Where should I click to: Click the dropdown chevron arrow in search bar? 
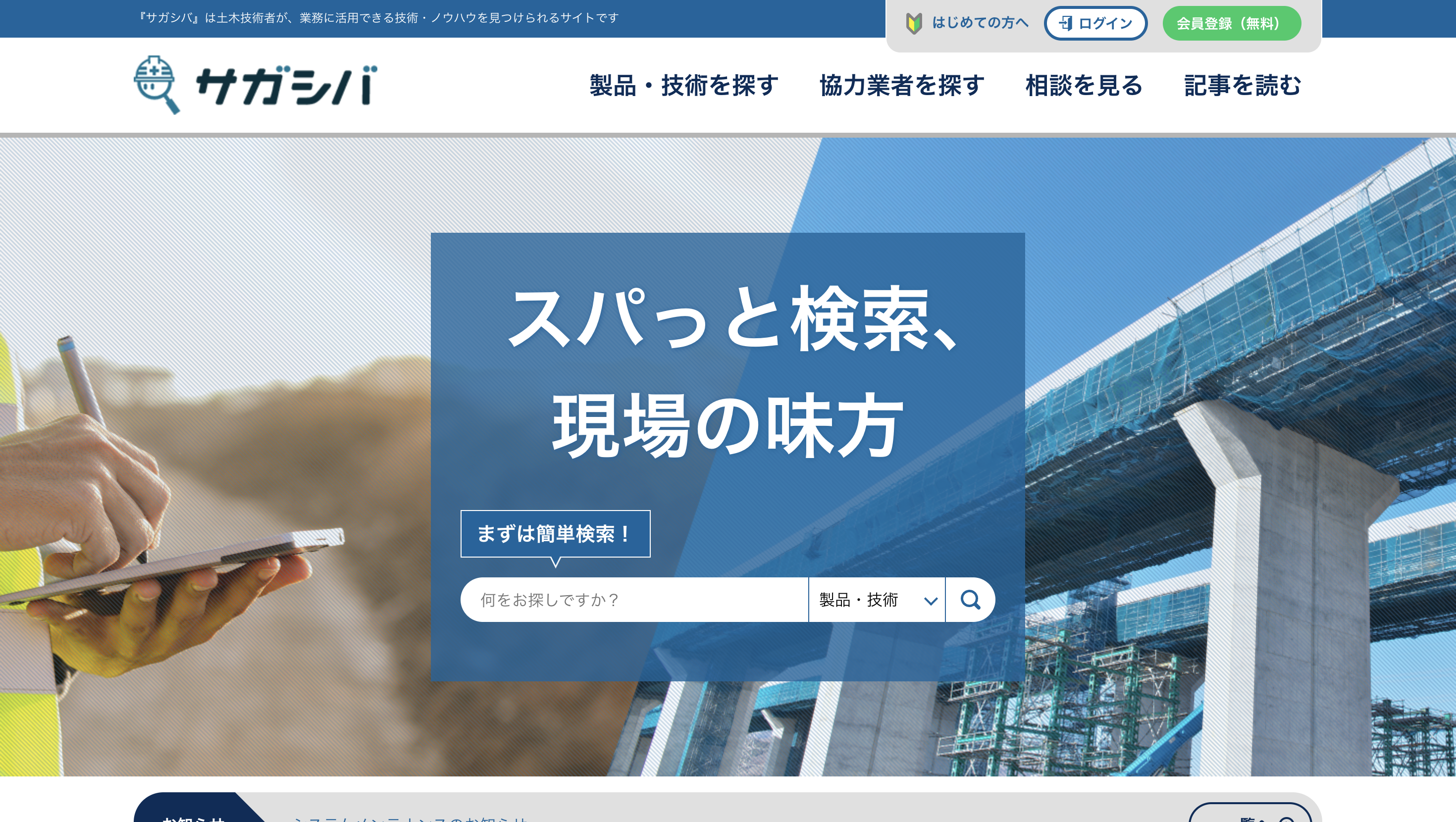tap(931, 601)
